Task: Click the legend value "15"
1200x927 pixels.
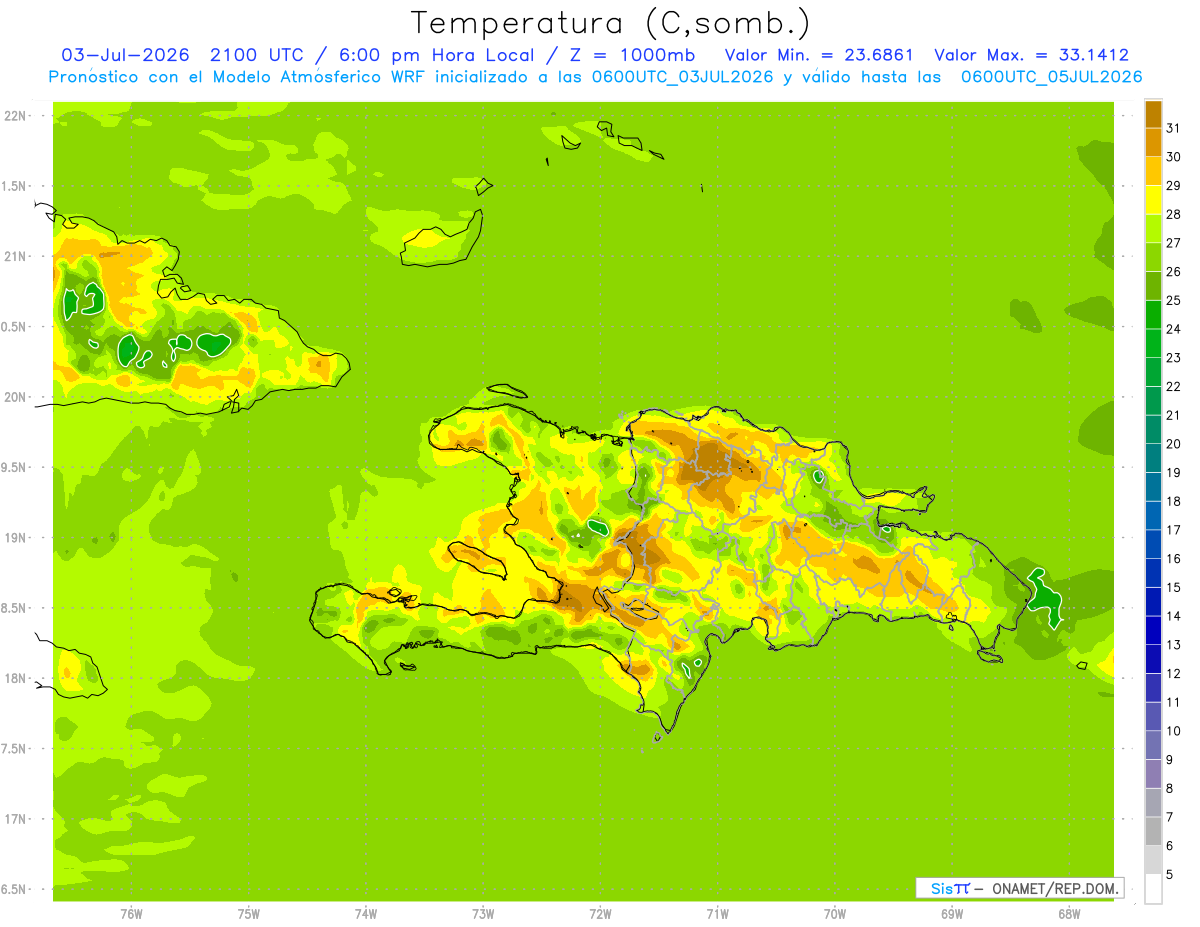Action: (1173, 587)
